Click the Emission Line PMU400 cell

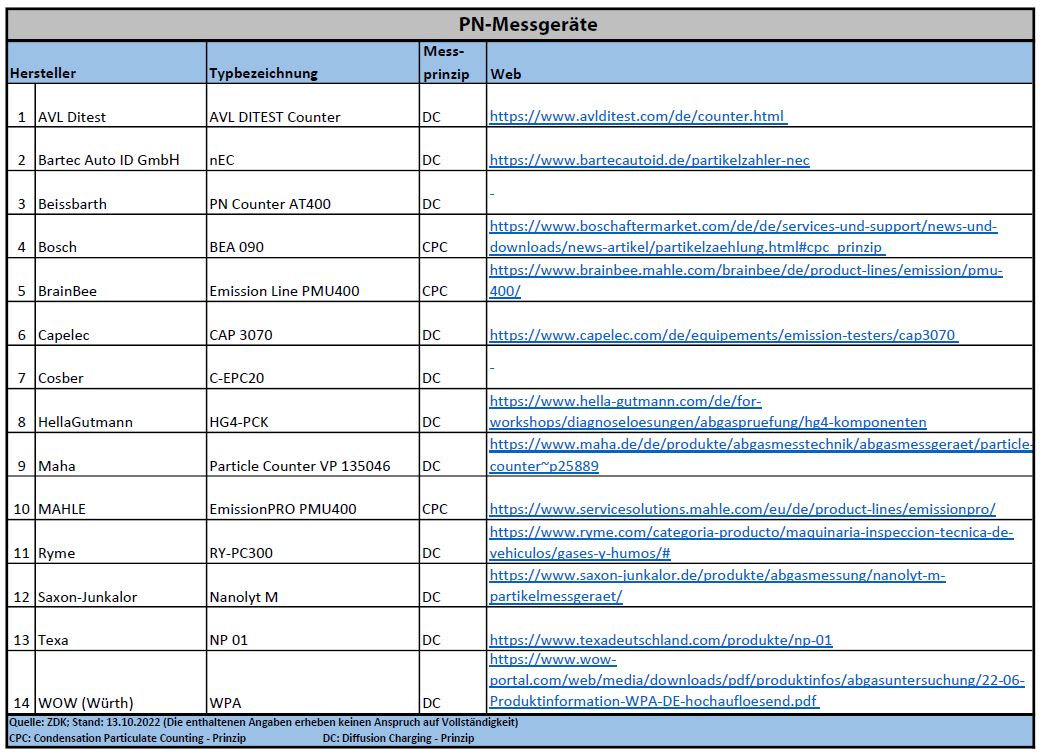pos(313,280)
